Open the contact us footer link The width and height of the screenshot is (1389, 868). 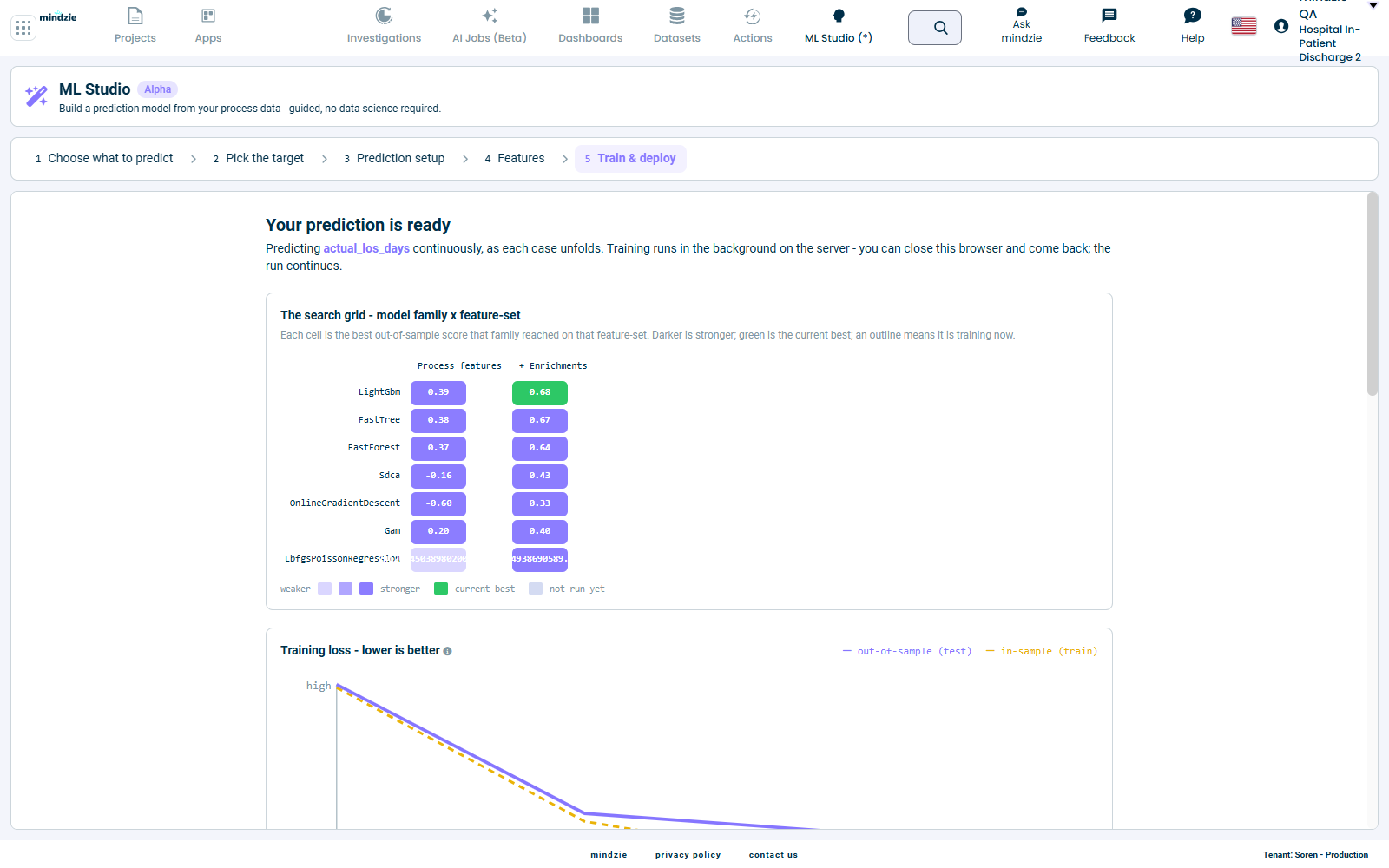point(773,855)
